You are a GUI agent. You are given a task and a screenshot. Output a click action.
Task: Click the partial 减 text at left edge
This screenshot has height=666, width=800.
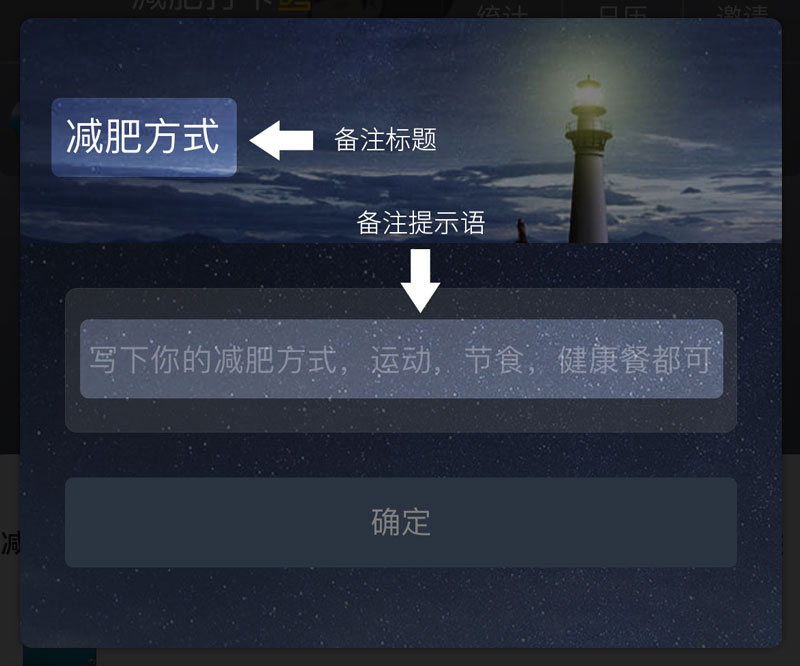tap(10, 542)
